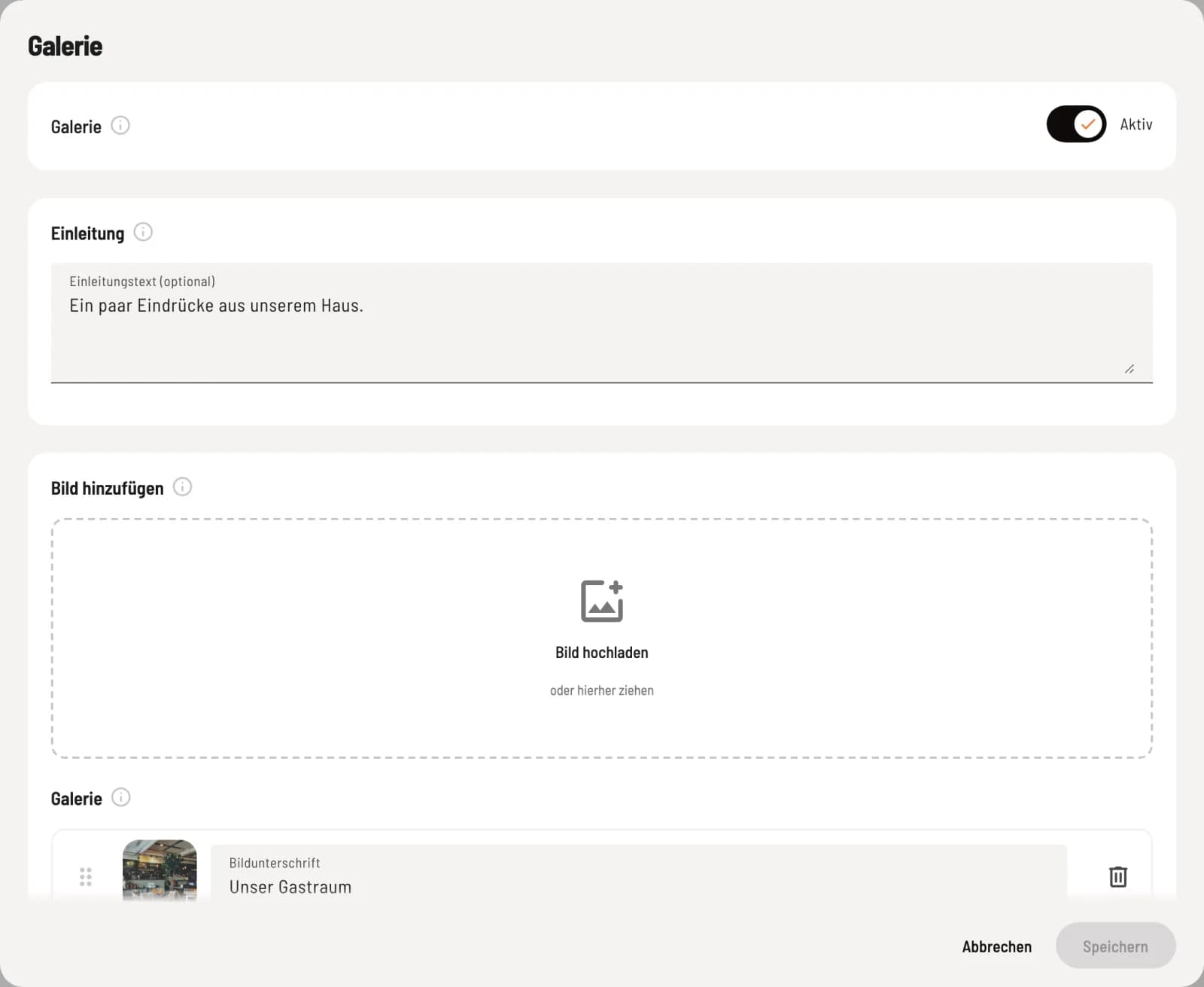
Task: Click the add-image icon in the upload area
Action: [x=602, y=601]
